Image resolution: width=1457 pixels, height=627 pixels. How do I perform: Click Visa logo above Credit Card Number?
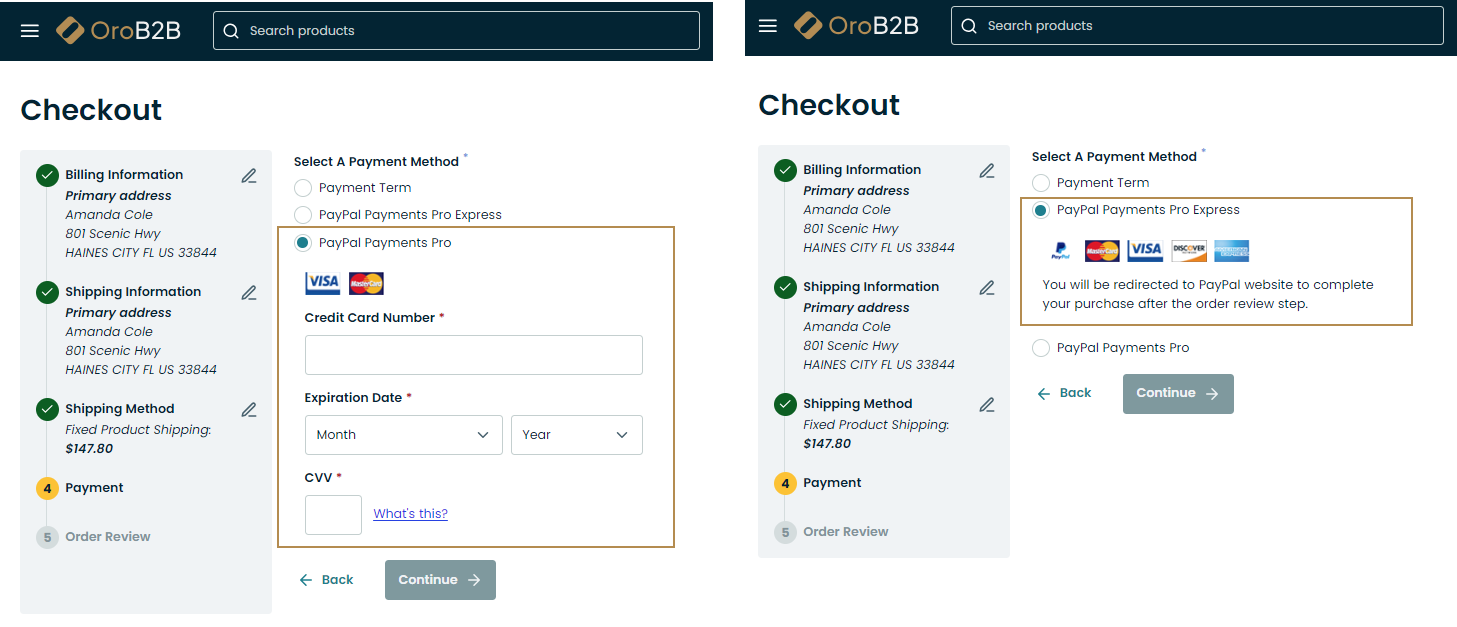tap(323, 283)
